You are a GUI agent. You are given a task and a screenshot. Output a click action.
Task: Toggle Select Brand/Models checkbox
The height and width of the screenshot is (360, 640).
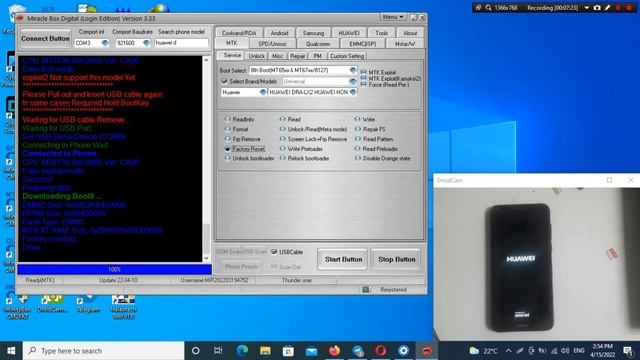224,81
